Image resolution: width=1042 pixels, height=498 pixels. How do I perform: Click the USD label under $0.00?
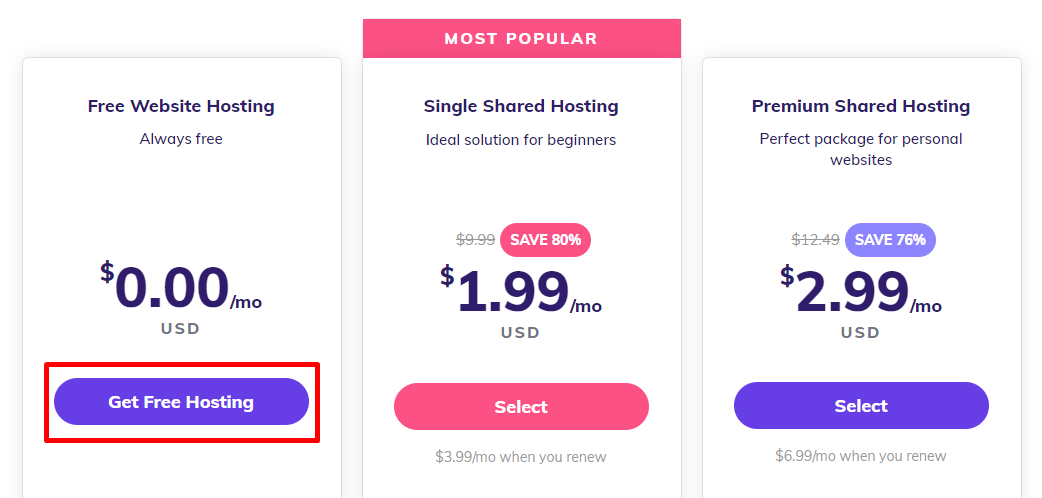click(181, 328)
